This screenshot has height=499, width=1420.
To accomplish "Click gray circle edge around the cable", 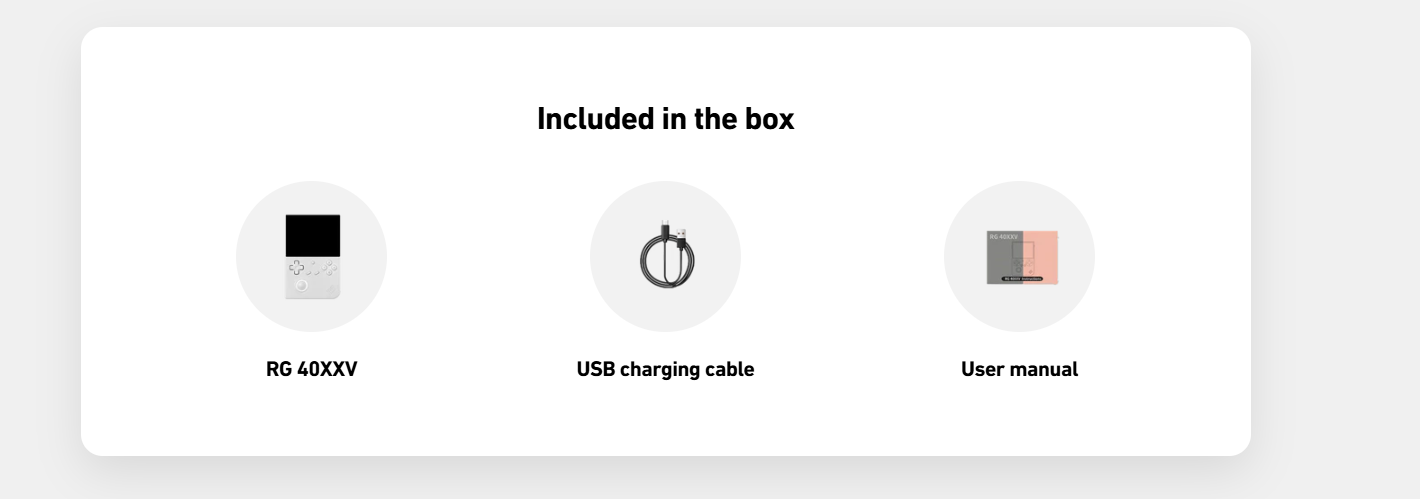I will [600, 256].
